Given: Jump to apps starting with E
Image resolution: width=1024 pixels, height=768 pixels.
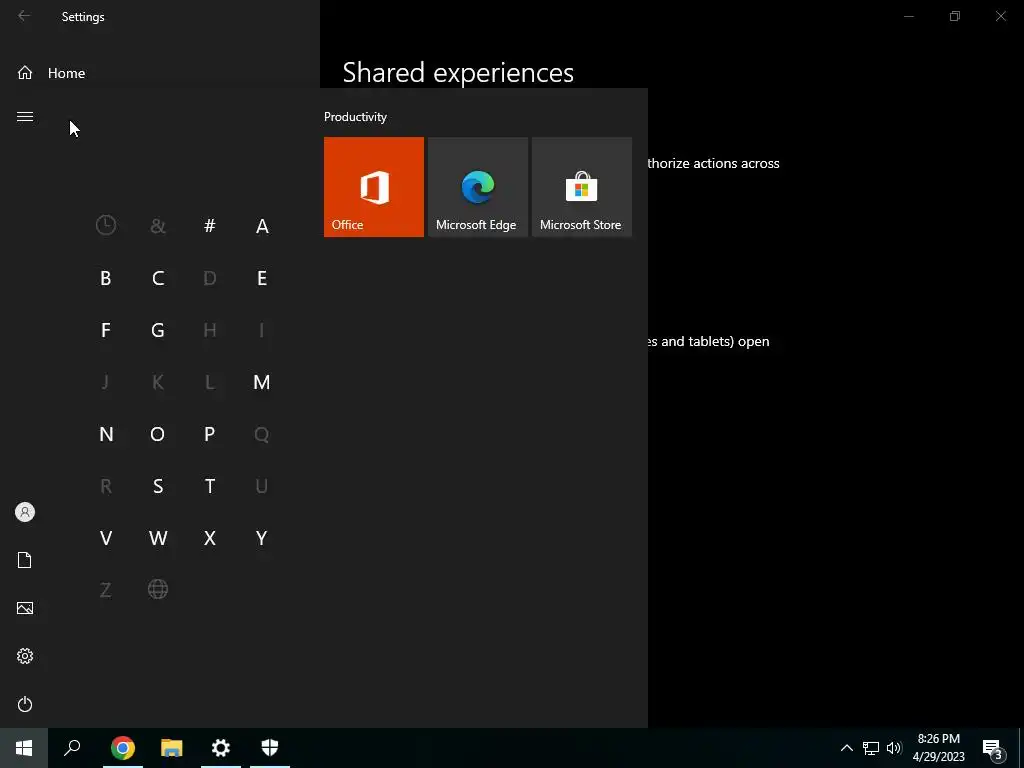Looking at the screenshot, I should point(262,278).
